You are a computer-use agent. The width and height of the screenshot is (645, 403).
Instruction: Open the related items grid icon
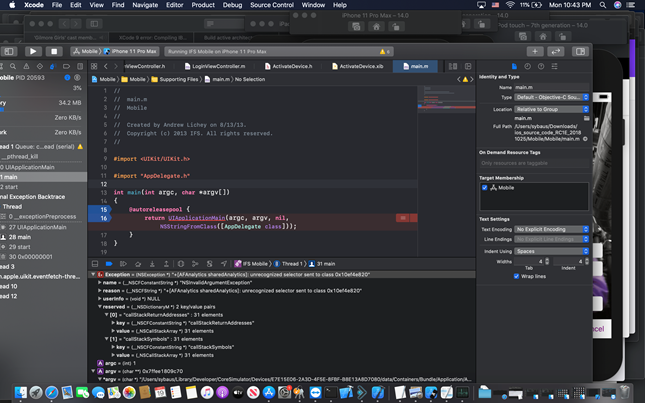coord(94,66)
